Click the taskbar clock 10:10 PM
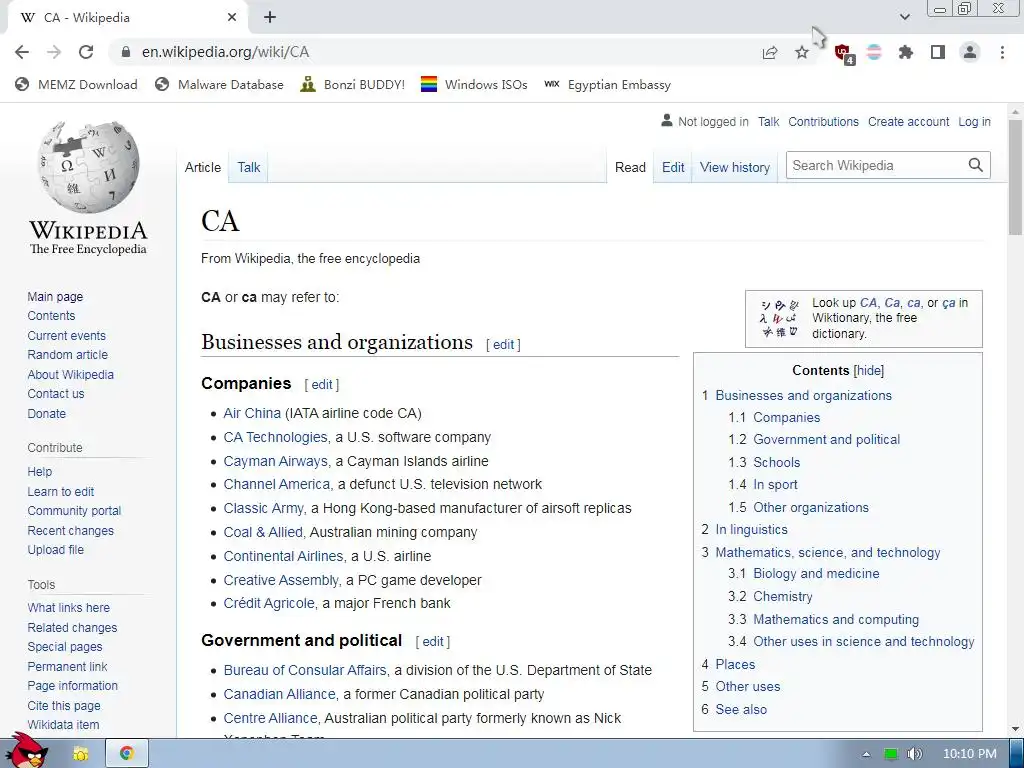Image resolution: width=1024 pixels, height=768 pixels. point(970,754)
